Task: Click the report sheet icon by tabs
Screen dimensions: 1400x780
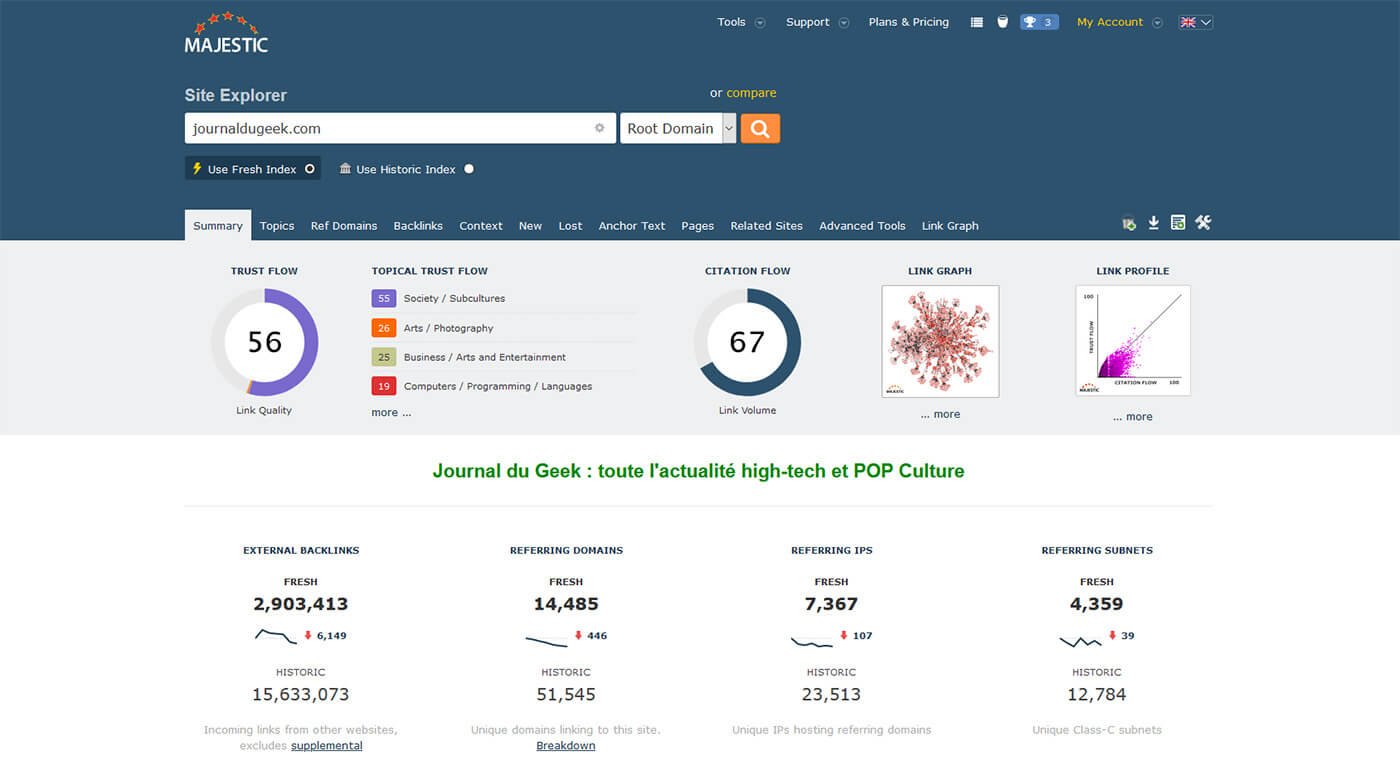Action: point(1178,223)
